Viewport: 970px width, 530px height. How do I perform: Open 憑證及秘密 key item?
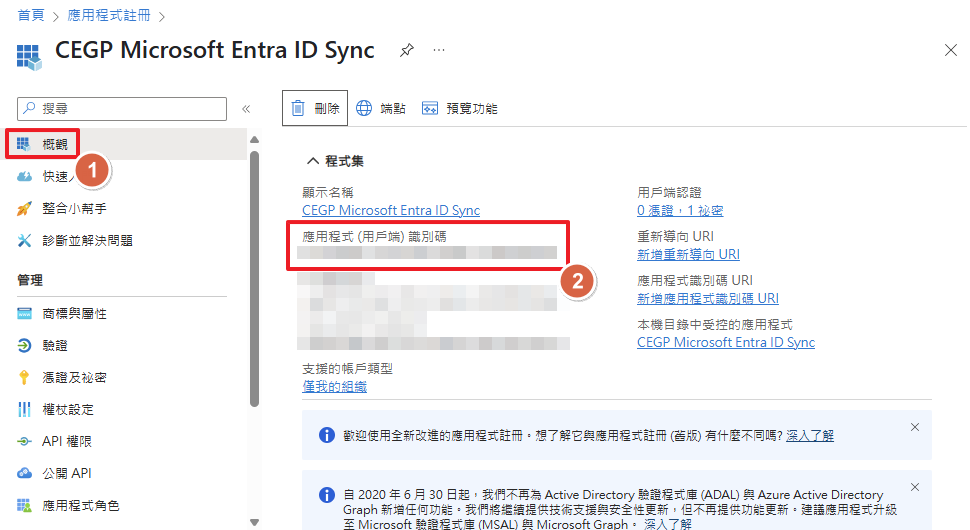click(x=73, y=377)
